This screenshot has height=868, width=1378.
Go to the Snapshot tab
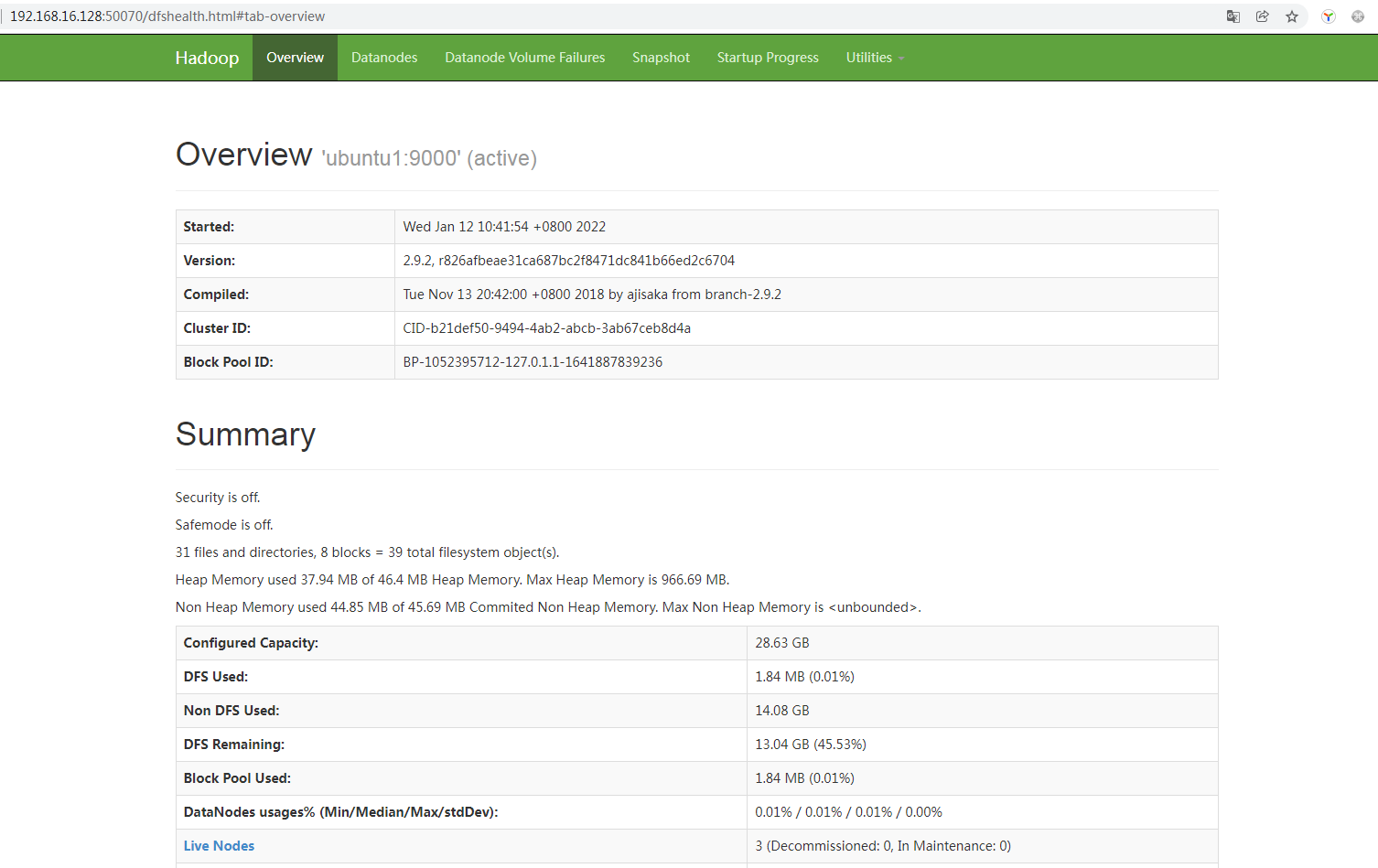coord(661,58)
